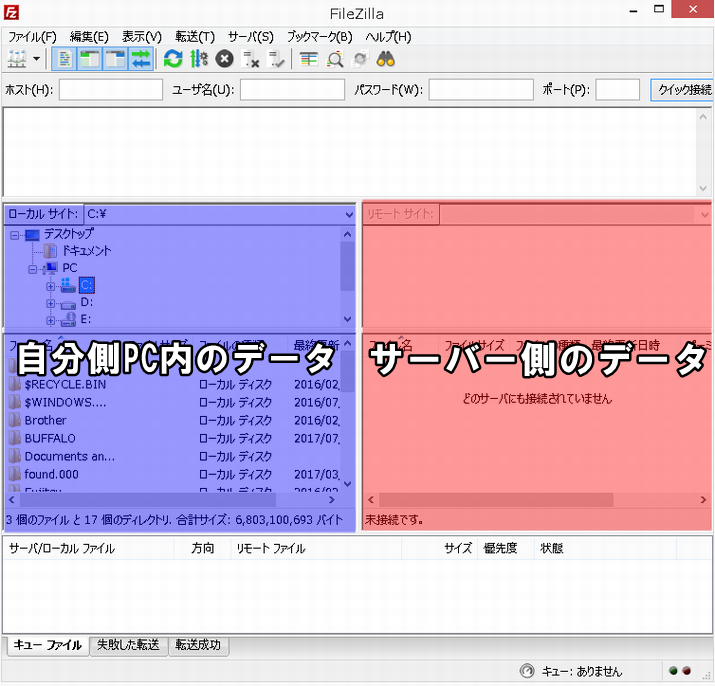Select the デスクトップ tree item
Image resolution: width=715 pixels, height=686 pixels.
point(69,234)
